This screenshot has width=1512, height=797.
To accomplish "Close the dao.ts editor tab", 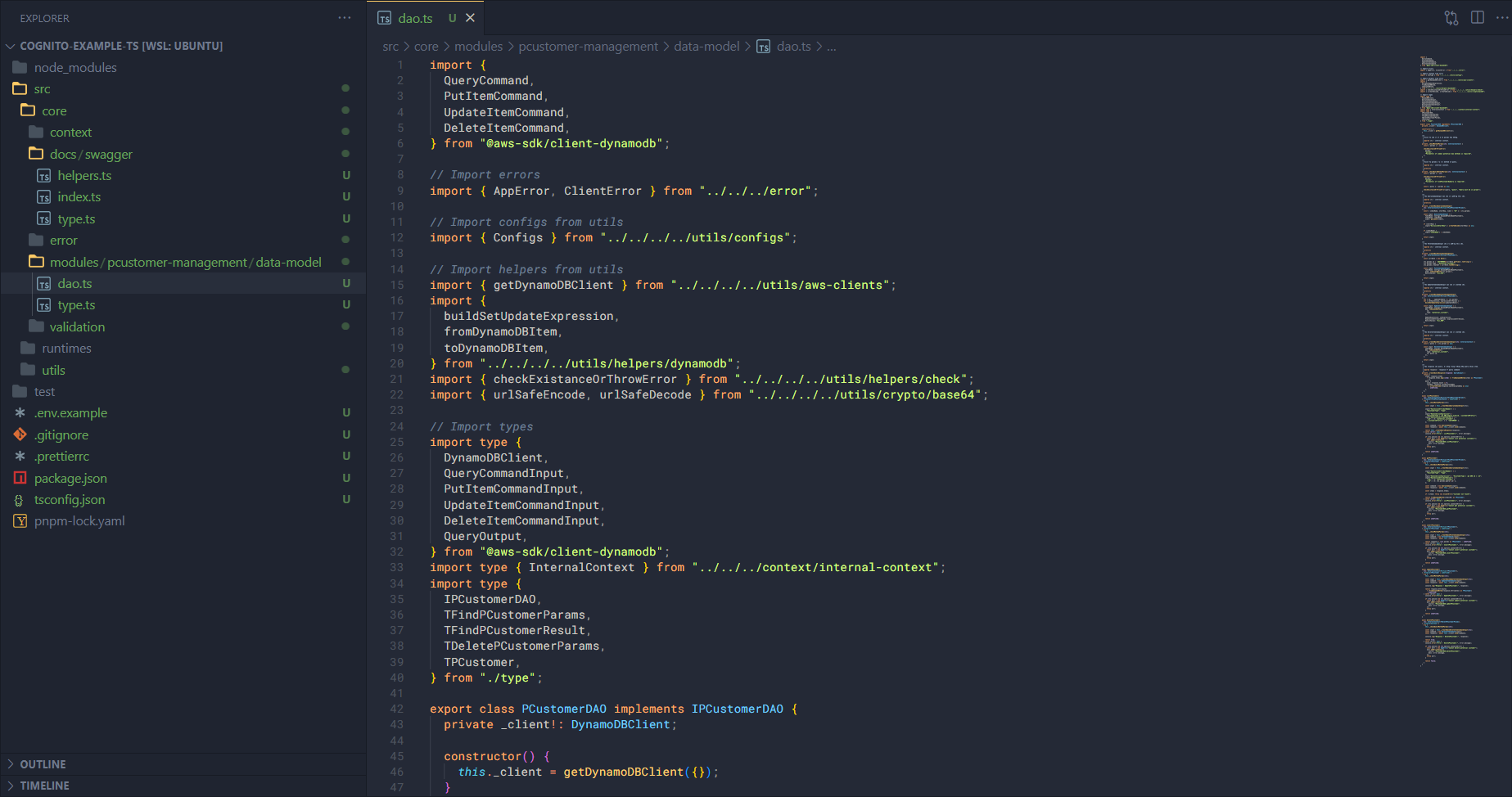I will (x=470, y=18).
